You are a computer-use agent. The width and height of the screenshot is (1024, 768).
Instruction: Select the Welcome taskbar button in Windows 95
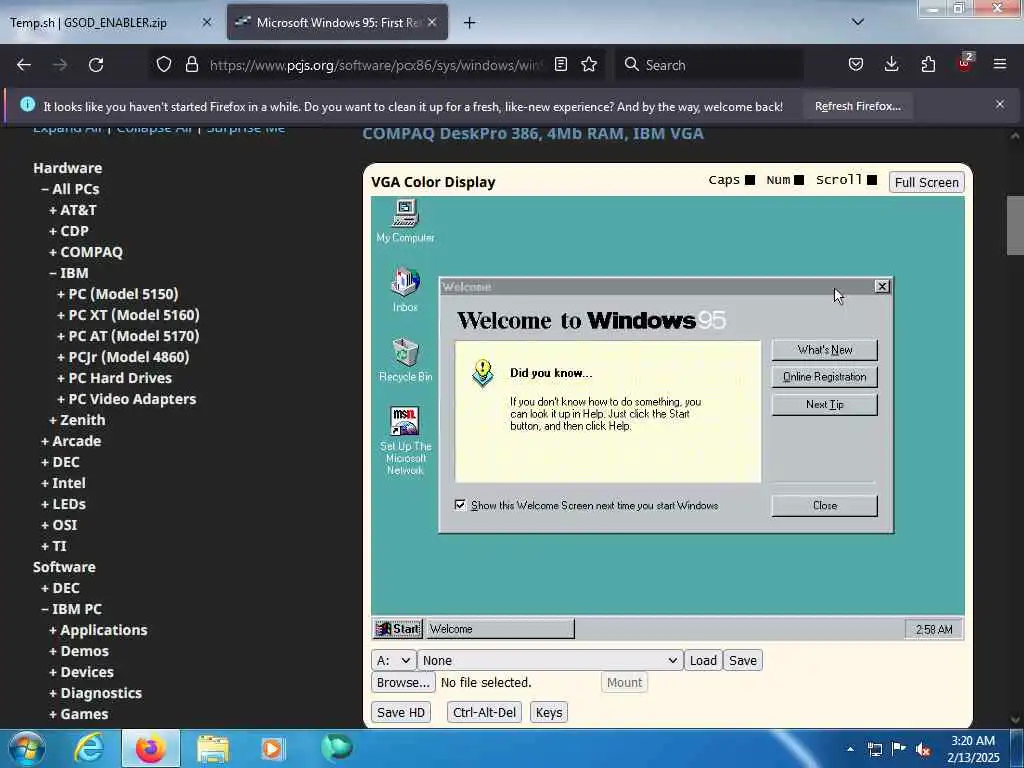point(500,629)
